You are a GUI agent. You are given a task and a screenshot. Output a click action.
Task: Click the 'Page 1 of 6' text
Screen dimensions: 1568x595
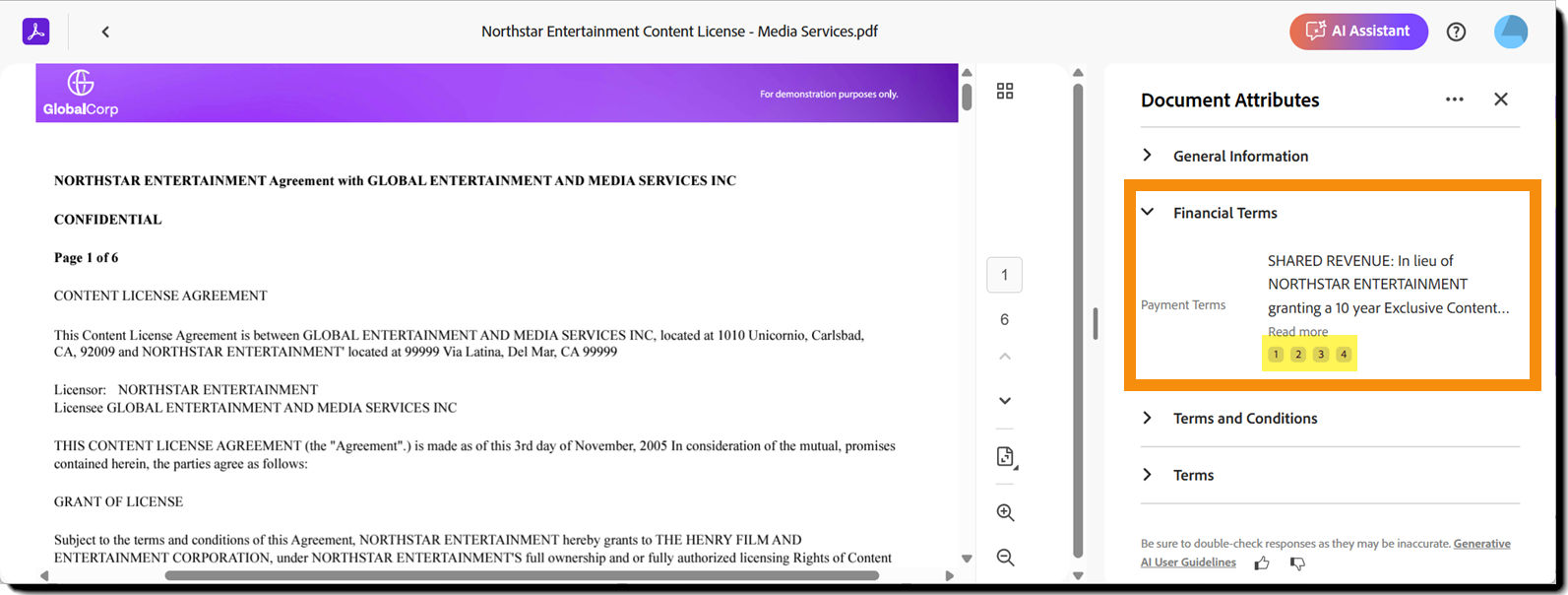point(86,258)
